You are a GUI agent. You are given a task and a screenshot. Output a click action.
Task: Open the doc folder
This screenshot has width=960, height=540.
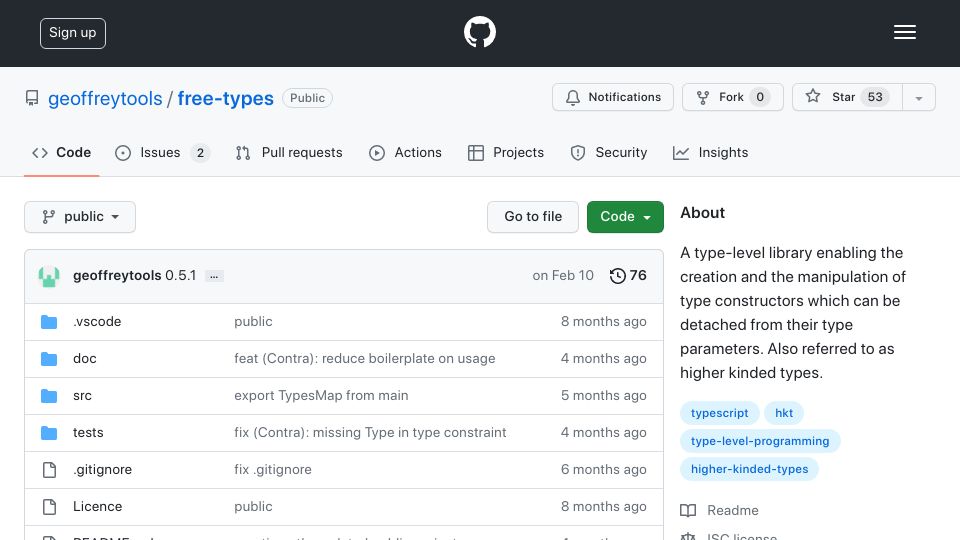[84, 359]
